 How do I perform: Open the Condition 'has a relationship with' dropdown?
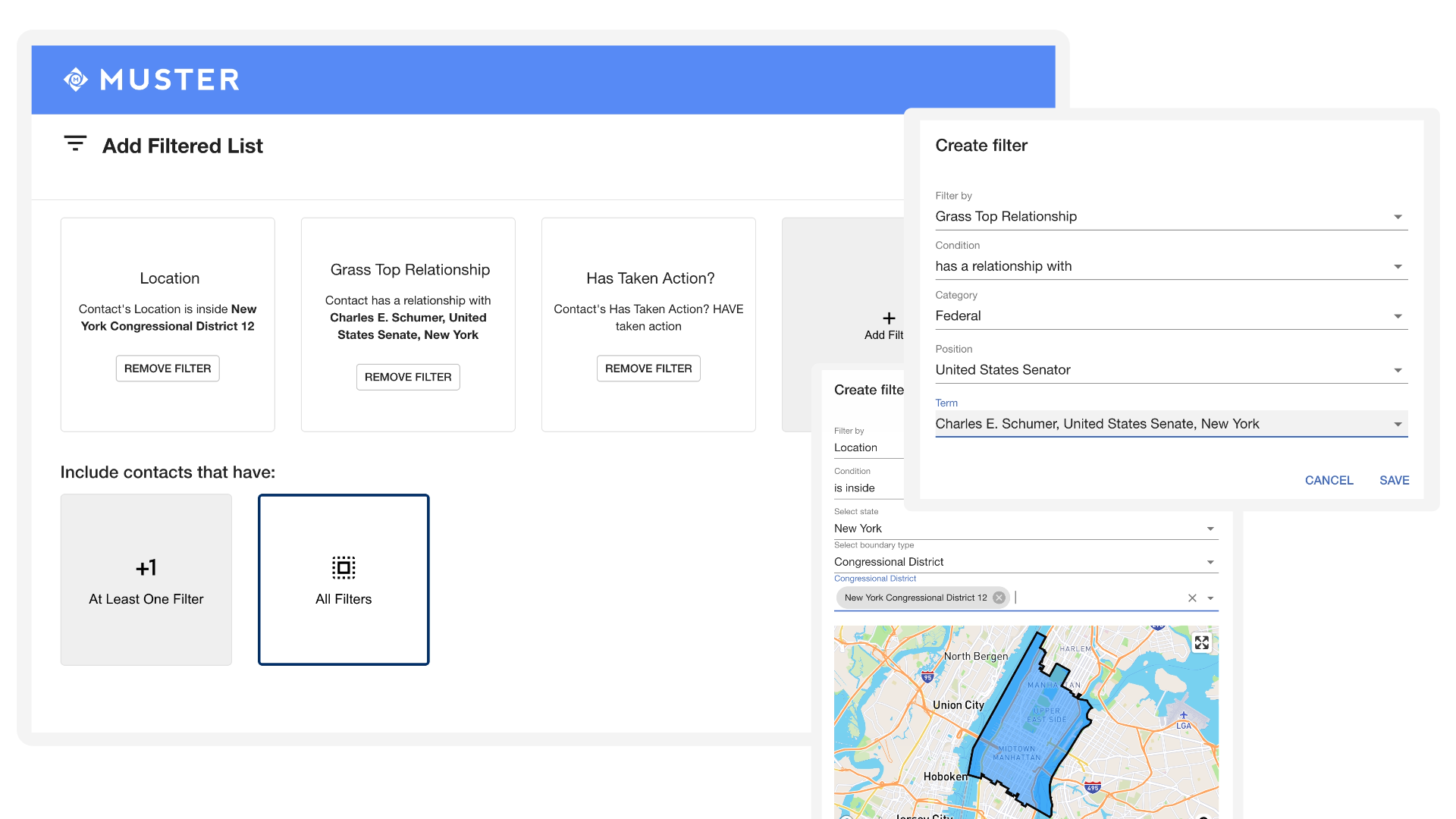1172,266
